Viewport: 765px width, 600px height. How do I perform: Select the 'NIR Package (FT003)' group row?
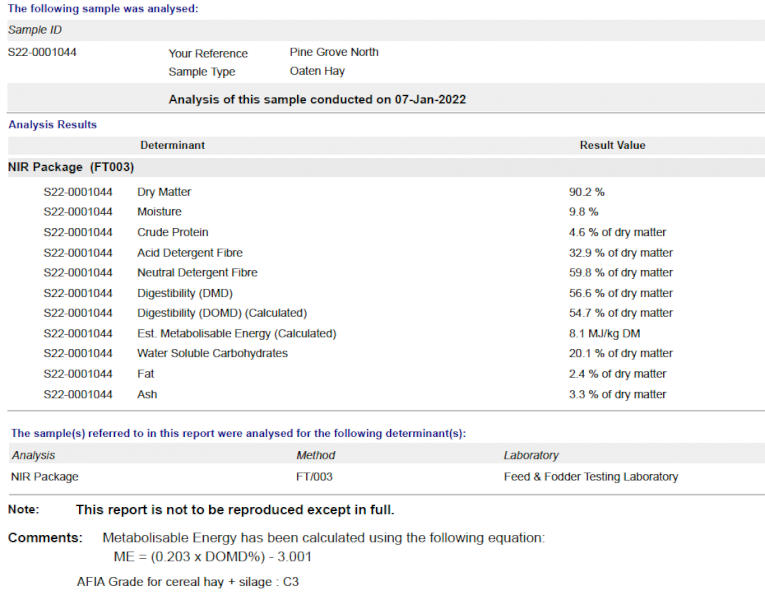pyautogui.click(x=71, y=167)
